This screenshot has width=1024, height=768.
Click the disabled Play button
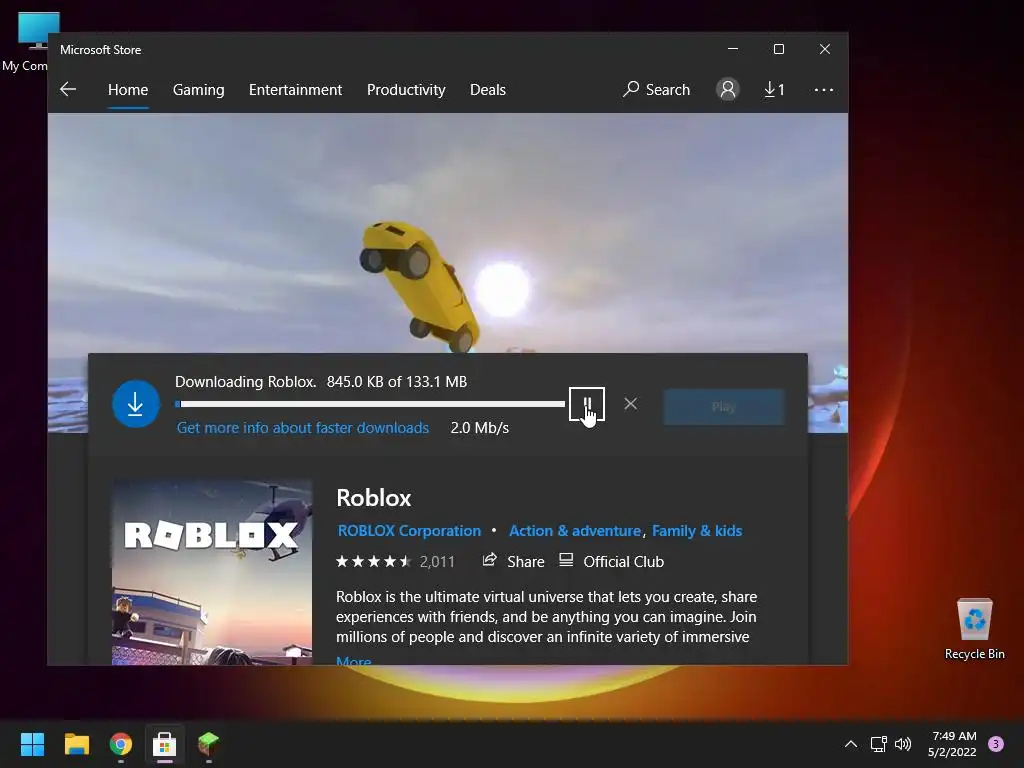click(724, 406)
